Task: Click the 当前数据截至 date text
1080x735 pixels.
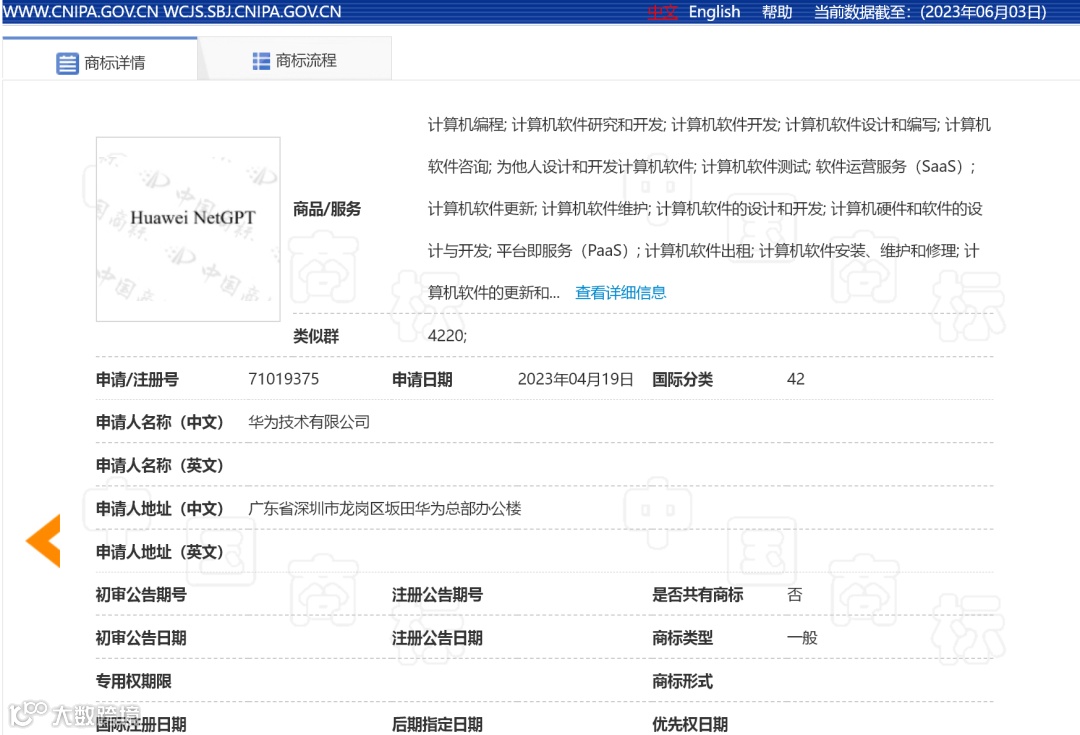Action: tap(930, 12)
